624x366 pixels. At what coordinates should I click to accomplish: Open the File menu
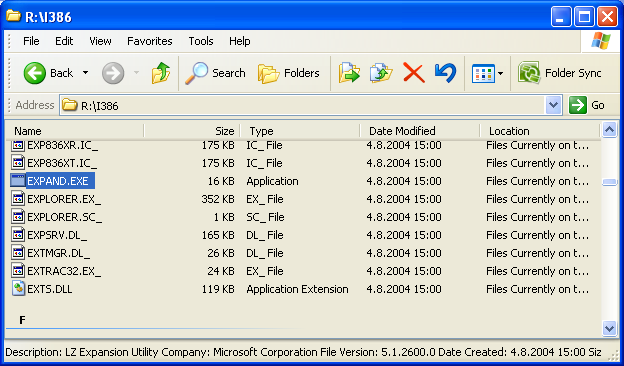[x=31, y=41]
